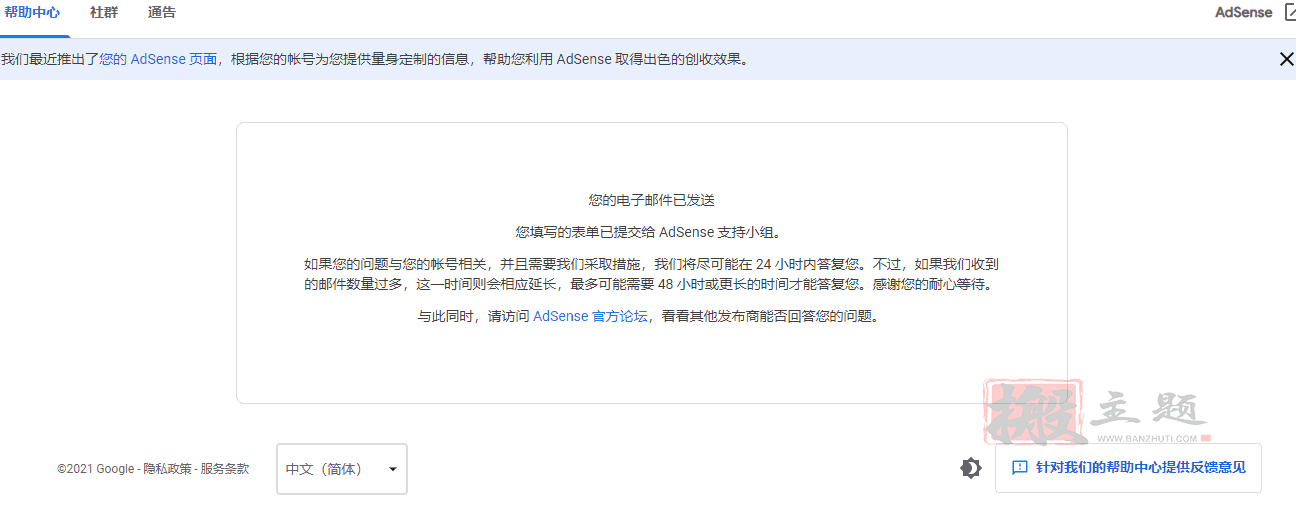Click 针对我们的帮助中心提供反馈意见 button
This screenshot has width=1296, height=521.
(x=1128, y=468)
